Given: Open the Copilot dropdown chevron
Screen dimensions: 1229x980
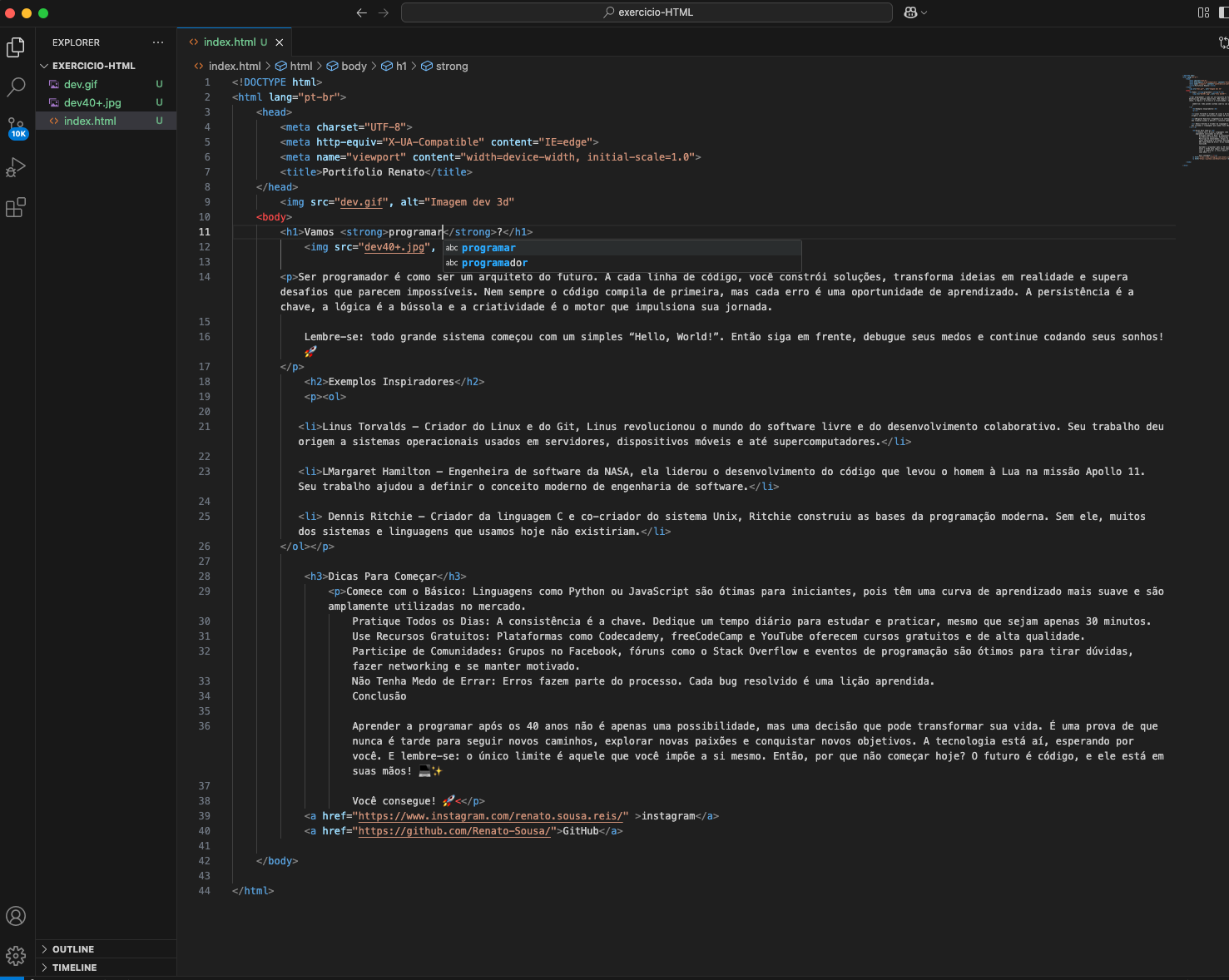Looking at the screenshot, I should click(924, 12).
